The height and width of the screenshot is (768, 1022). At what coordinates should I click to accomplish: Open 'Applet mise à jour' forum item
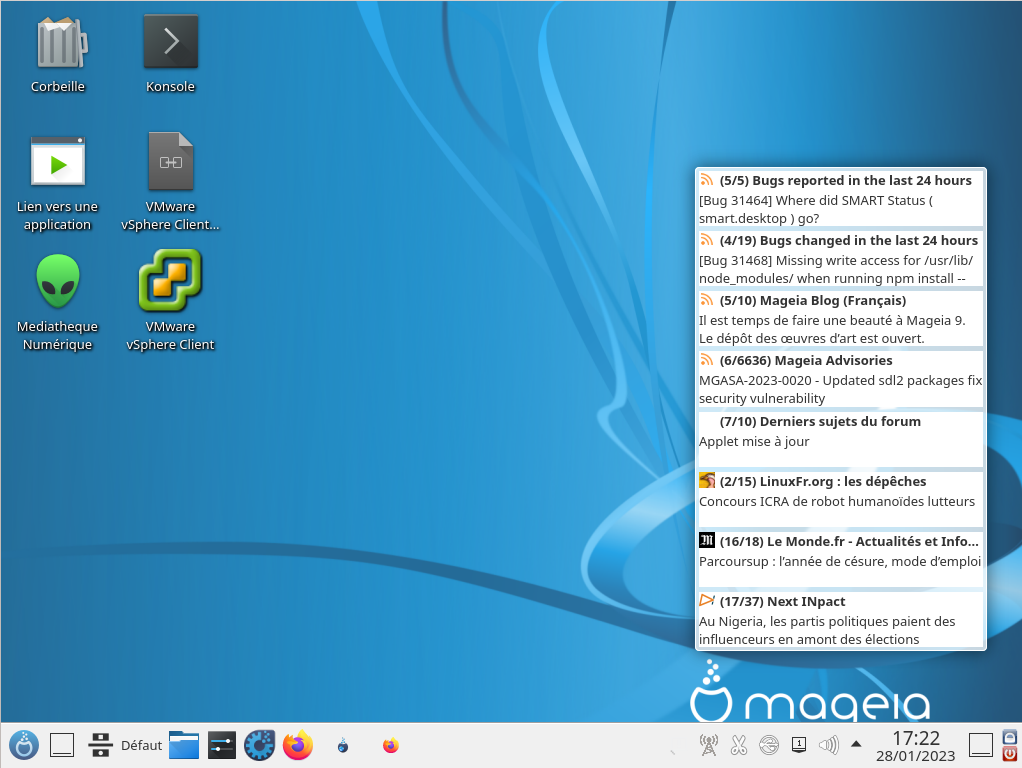pos(754,441)
